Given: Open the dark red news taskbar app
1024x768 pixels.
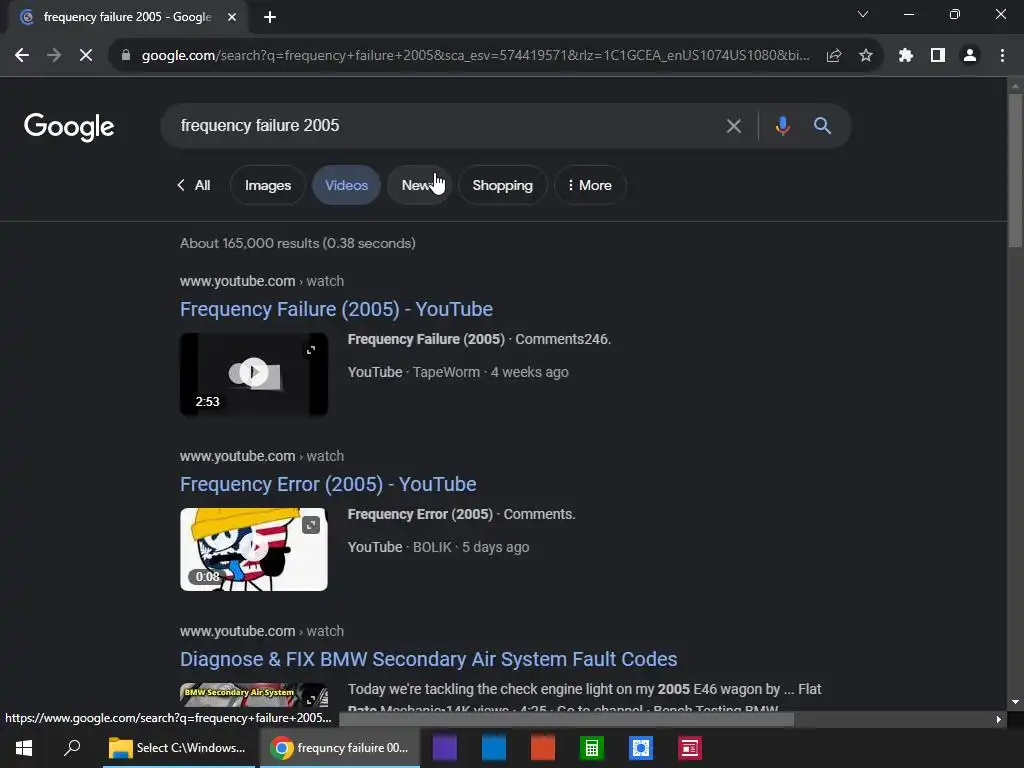Looking at the screenshot, I should tap(690, 748).
